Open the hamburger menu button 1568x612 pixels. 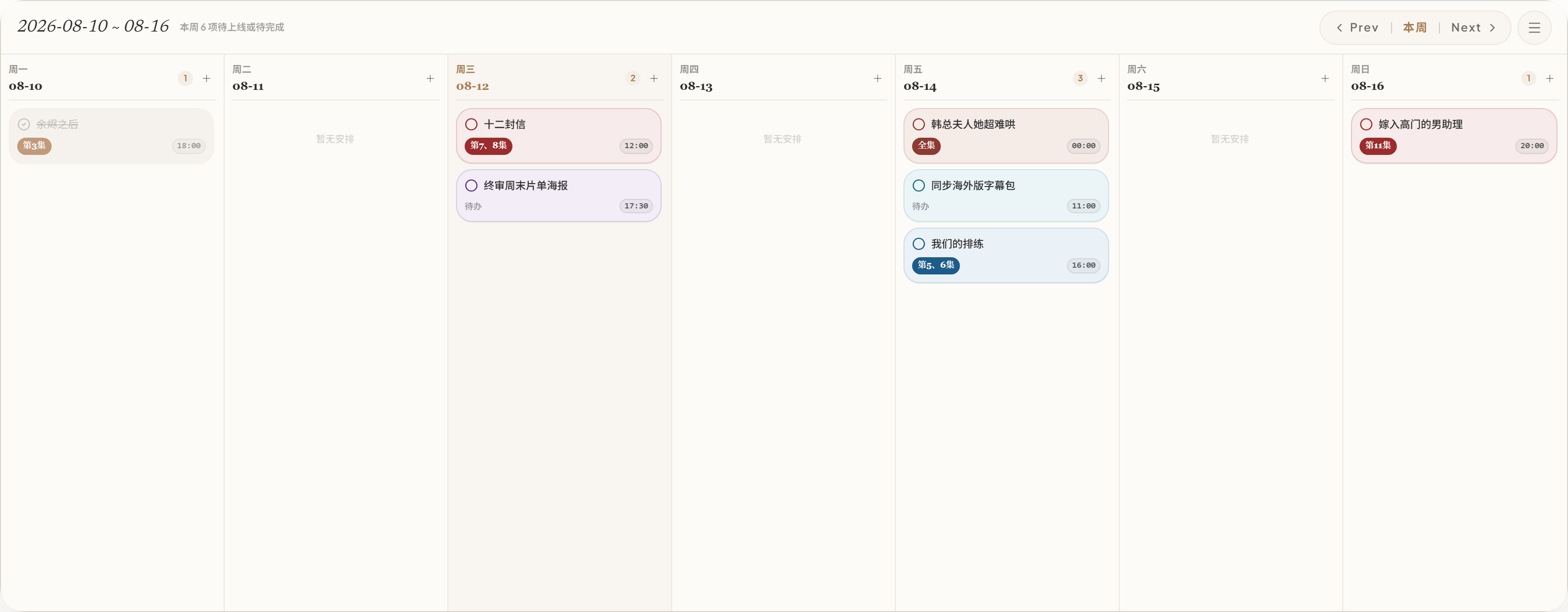click(x=1534, y=27)
